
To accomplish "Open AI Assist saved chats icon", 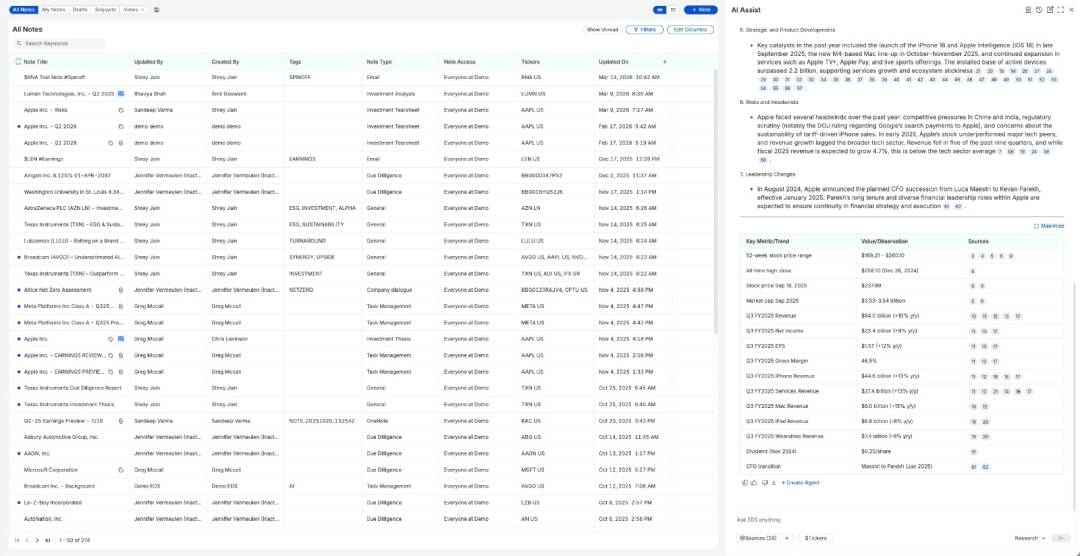I will pyautogui.click(x=1028, y=10).
